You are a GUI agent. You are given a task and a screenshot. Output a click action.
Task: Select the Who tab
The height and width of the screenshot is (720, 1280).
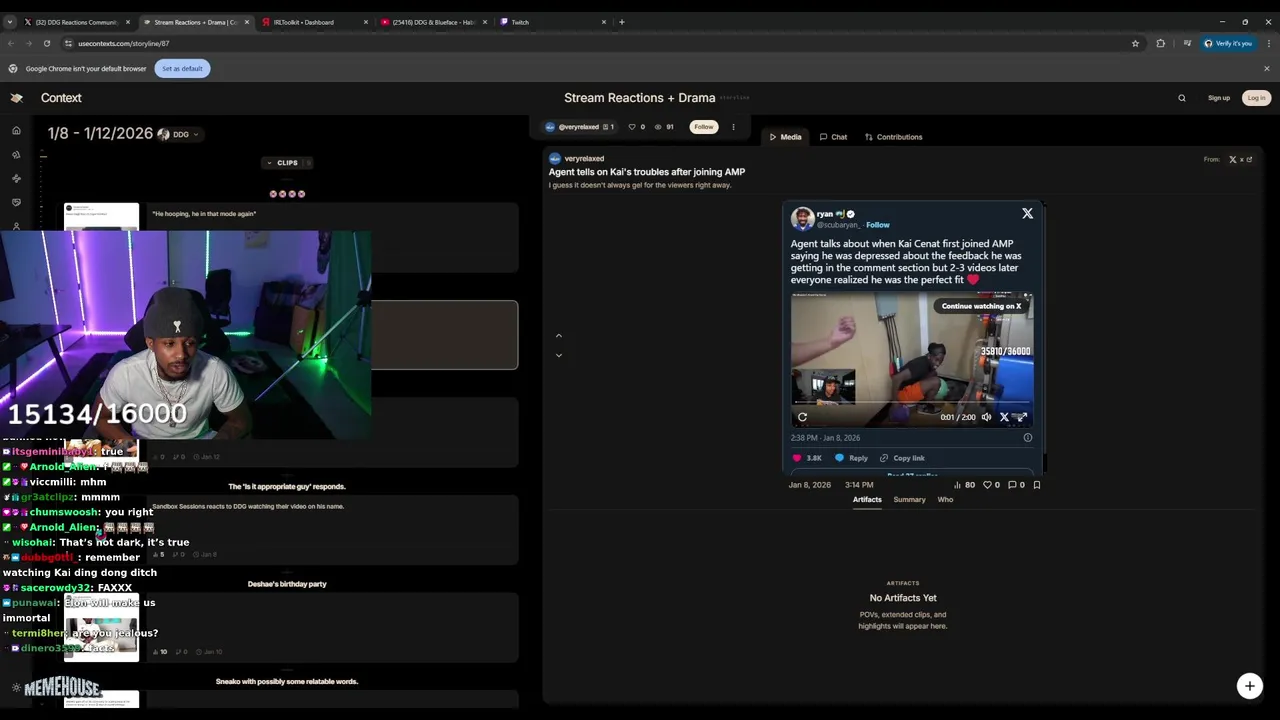[x=945, y=500]
